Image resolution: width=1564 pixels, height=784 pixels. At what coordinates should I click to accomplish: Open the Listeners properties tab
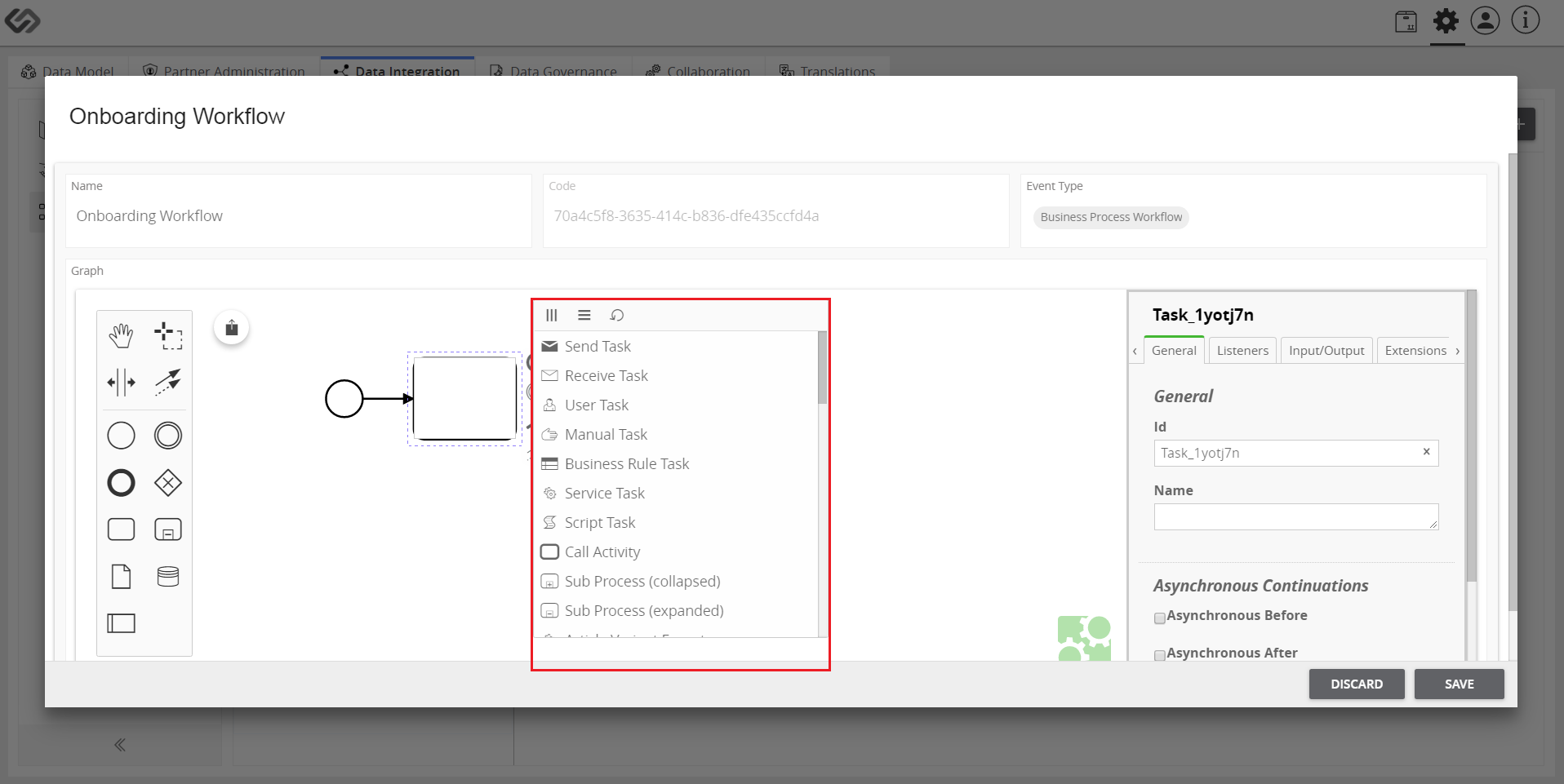(x=1242, y=350)
